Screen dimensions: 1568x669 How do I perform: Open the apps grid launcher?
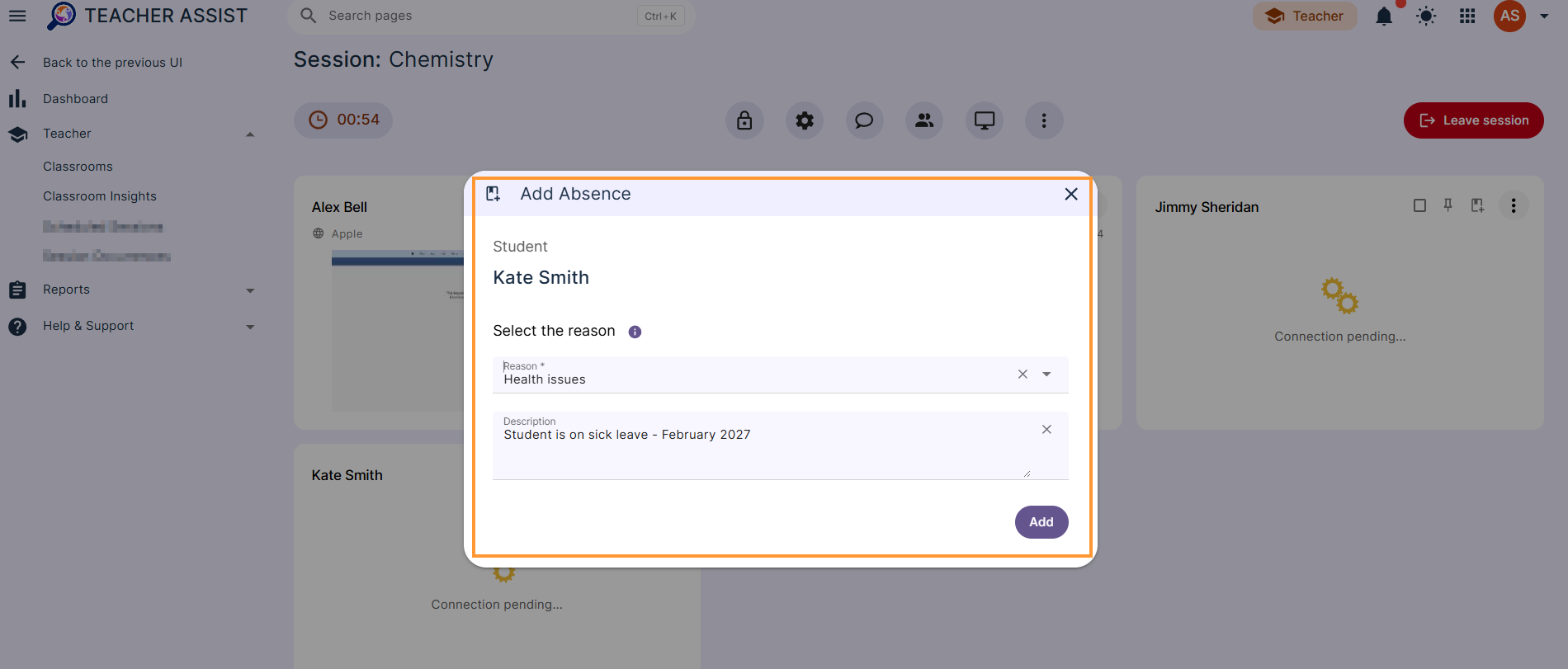(1467, 16)
